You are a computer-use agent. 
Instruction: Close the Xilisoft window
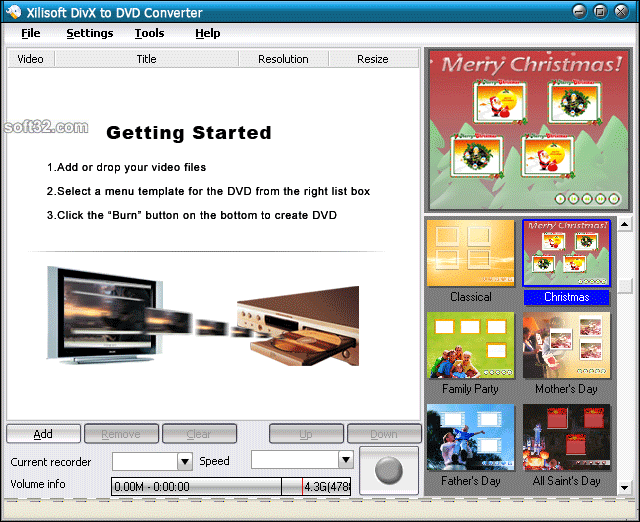[x=621, y=11]
